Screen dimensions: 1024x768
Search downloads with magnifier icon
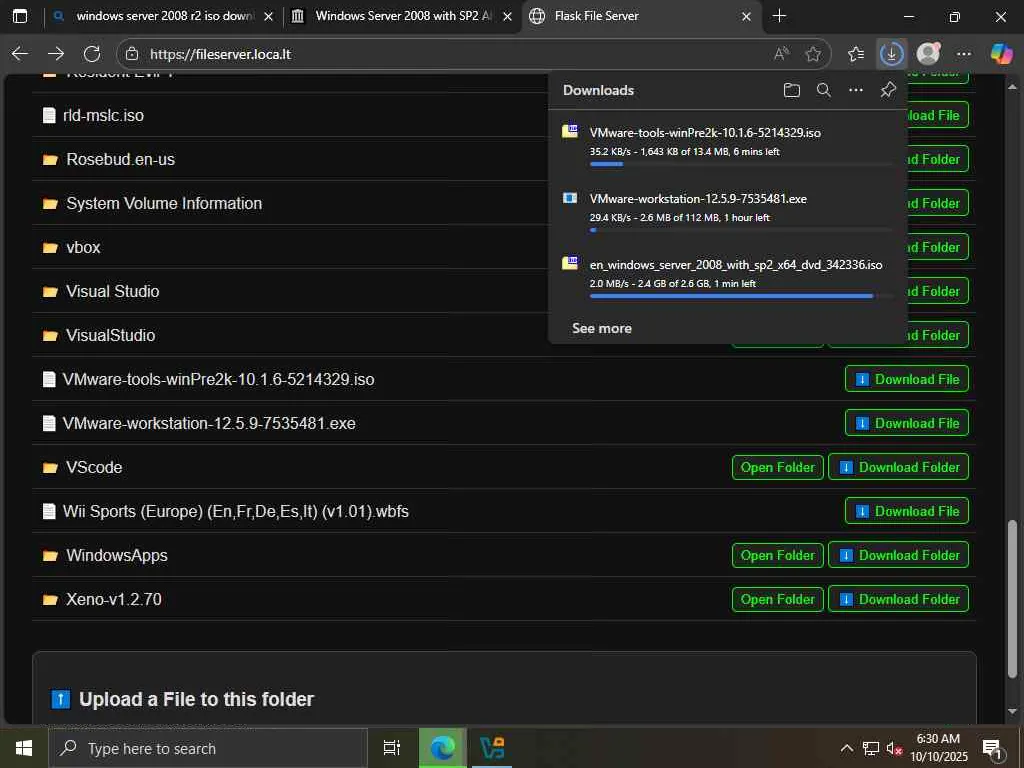(824, 90)
